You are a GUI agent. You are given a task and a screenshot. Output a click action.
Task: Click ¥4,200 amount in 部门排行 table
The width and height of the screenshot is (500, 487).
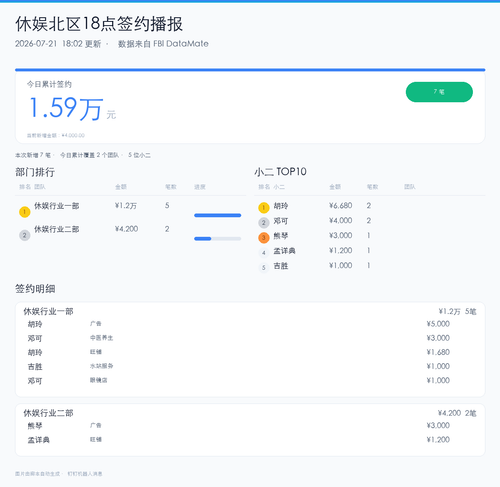click(x=126, y=229)
